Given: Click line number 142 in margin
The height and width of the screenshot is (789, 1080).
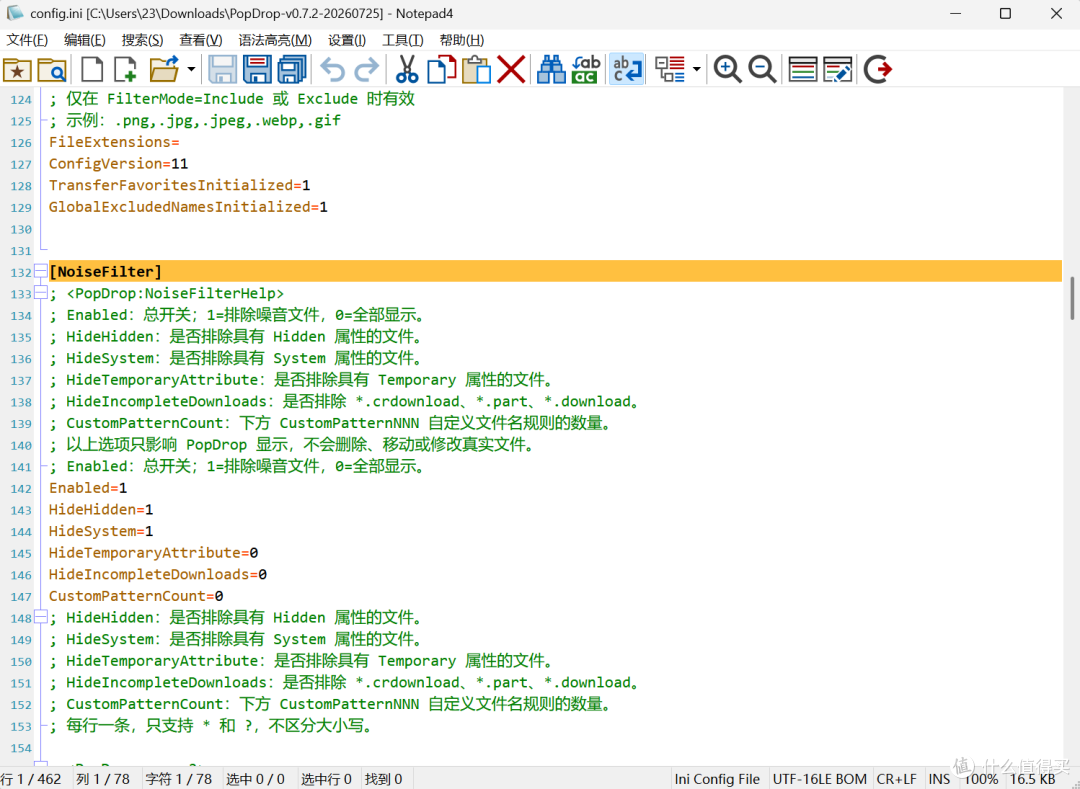Looking at the screenshot, I should coord(21,489).
